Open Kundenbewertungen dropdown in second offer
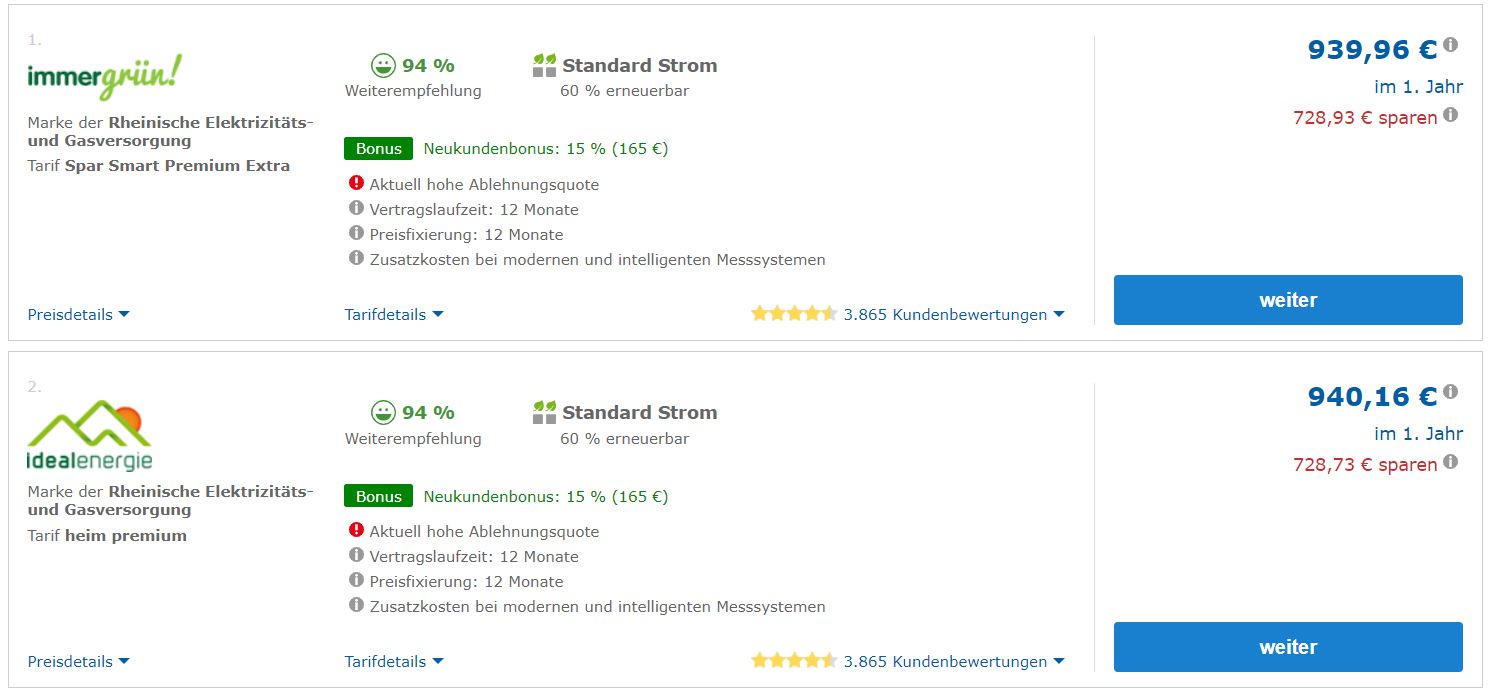 tap(953, 661)
